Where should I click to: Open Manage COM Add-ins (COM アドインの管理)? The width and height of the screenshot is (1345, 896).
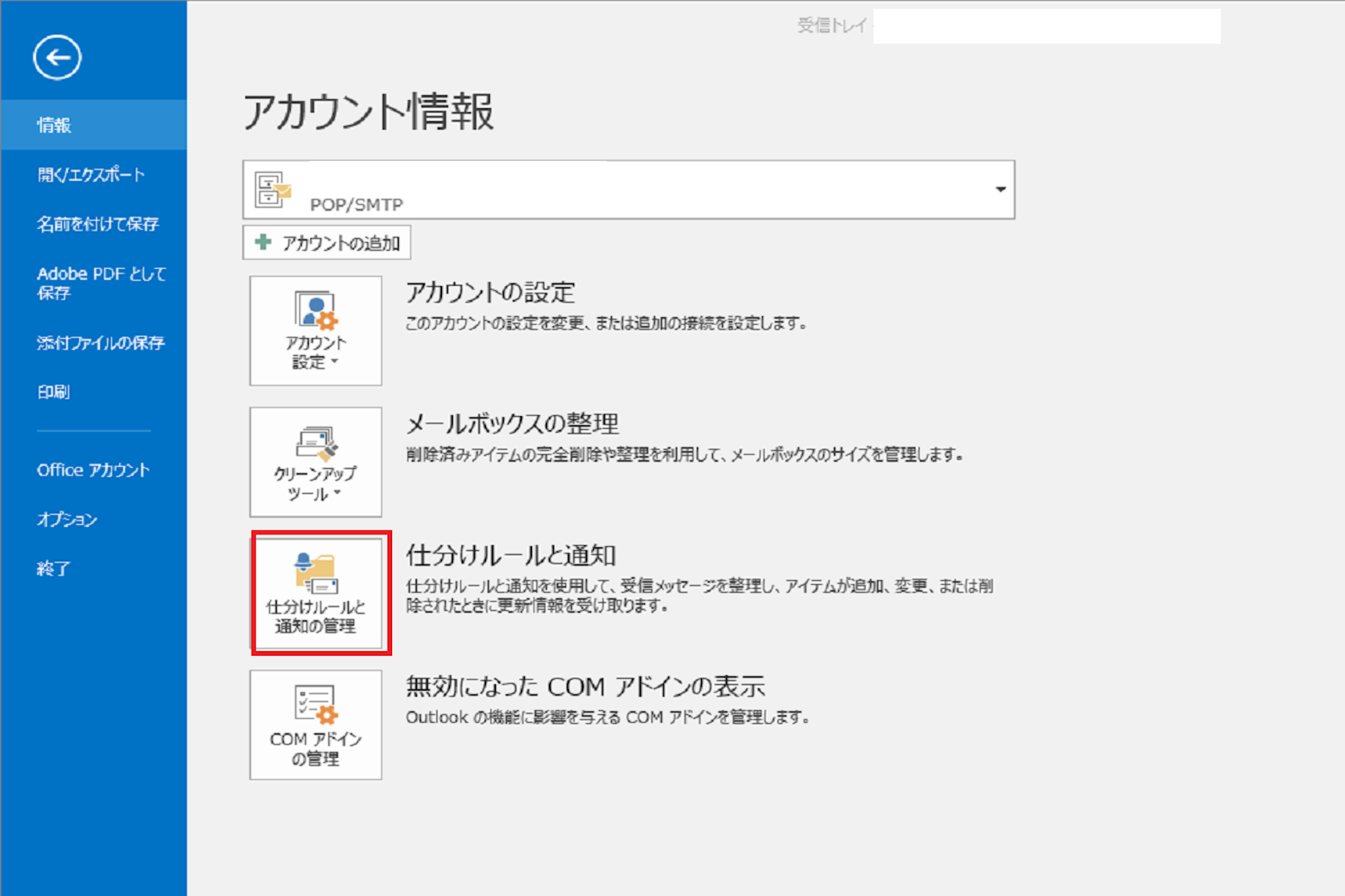[x=315, y=724]
